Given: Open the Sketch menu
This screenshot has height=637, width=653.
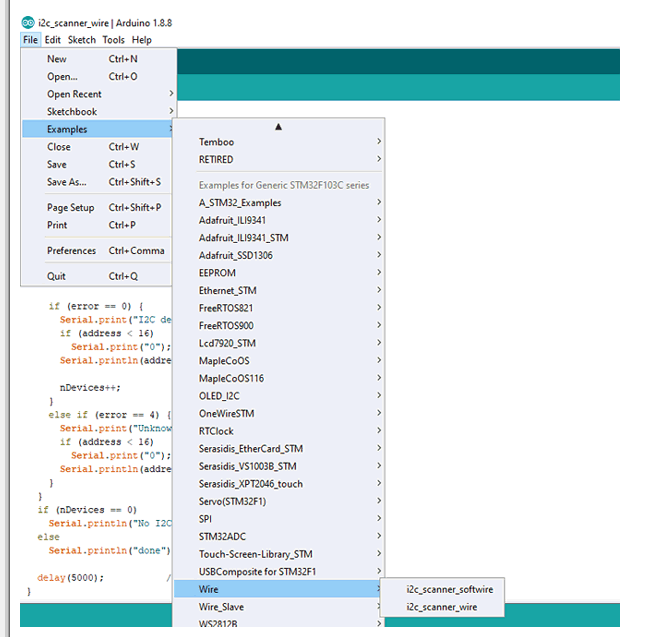Looking at the screenshot, I should 82,40.
